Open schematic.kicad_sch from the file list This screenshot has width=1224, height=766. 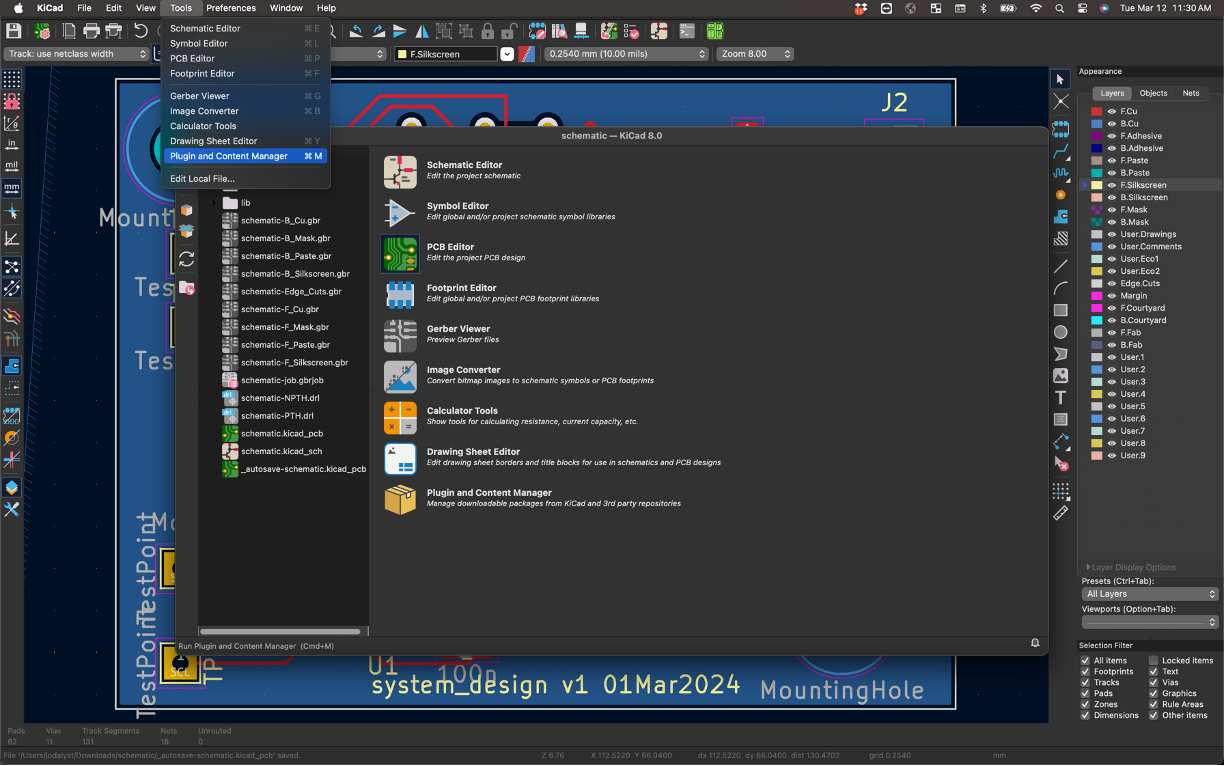tap(281, 451)
